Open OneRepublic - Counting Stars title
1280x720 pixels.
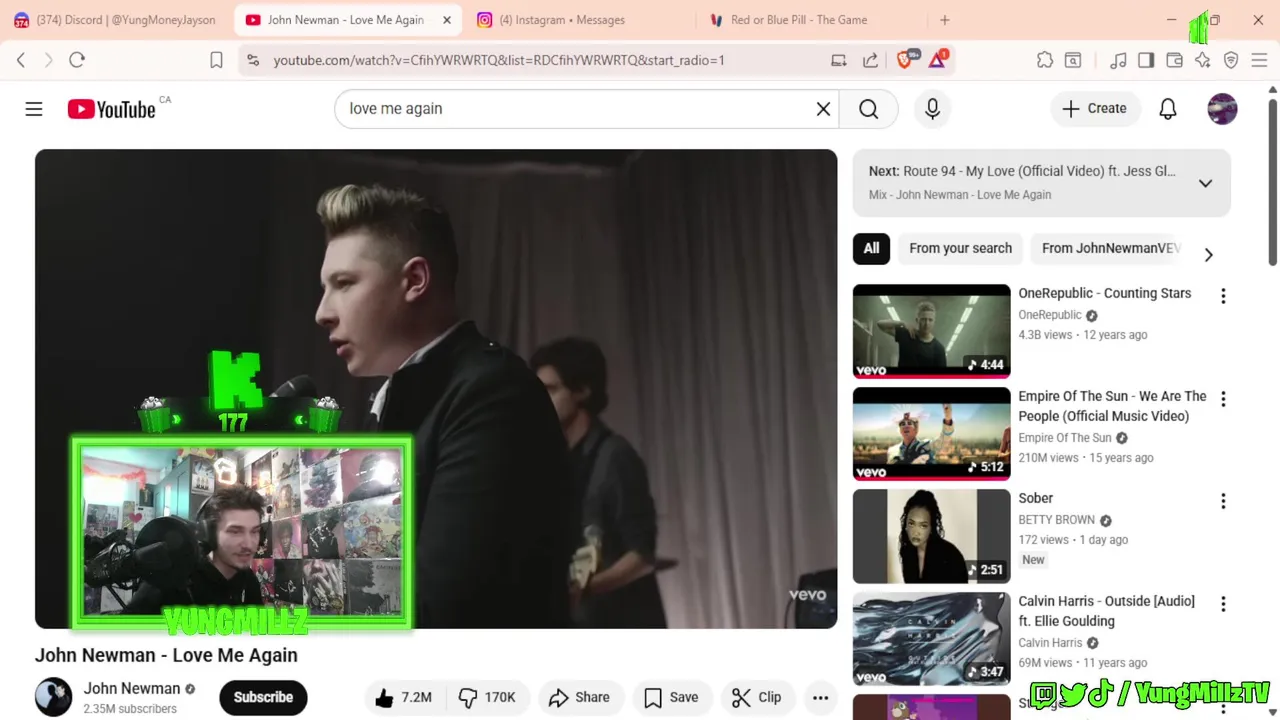coord(1104,294)
